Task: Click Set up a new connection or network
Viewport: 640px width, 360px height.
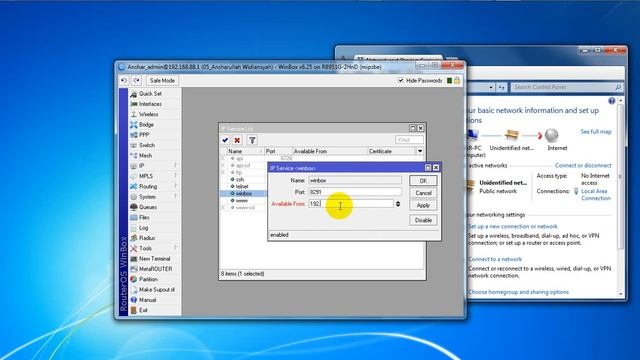Action: (512, 226)
